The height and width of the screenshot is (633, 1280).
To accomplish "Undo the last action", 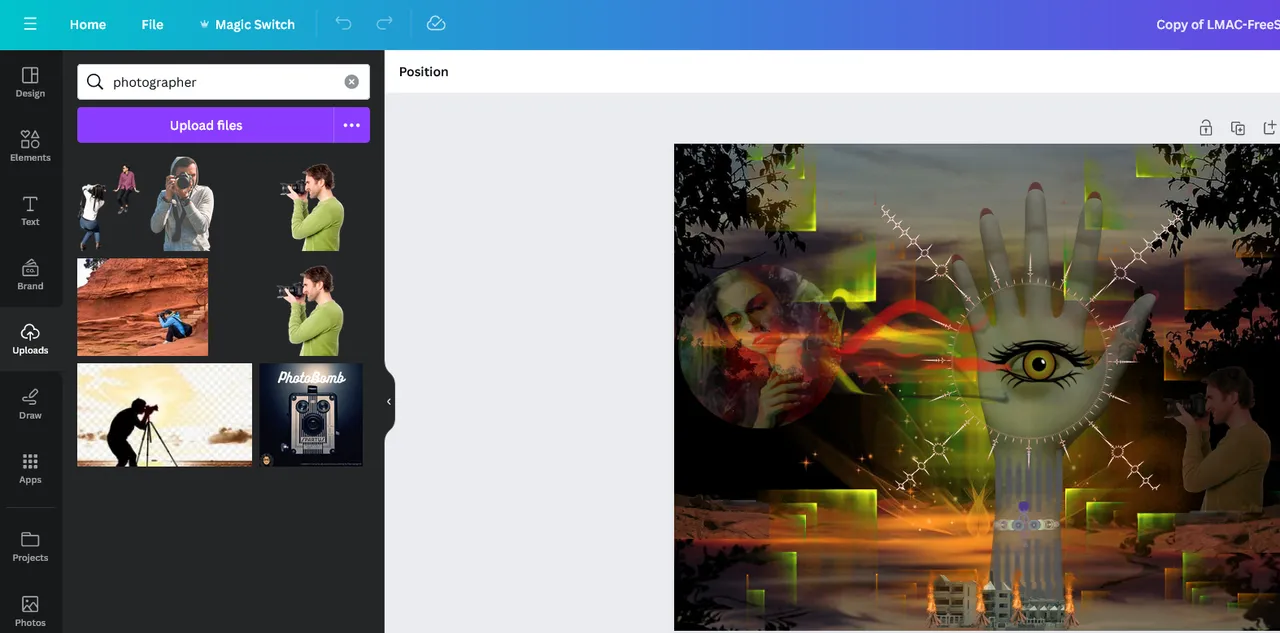I will click(343, 24).
